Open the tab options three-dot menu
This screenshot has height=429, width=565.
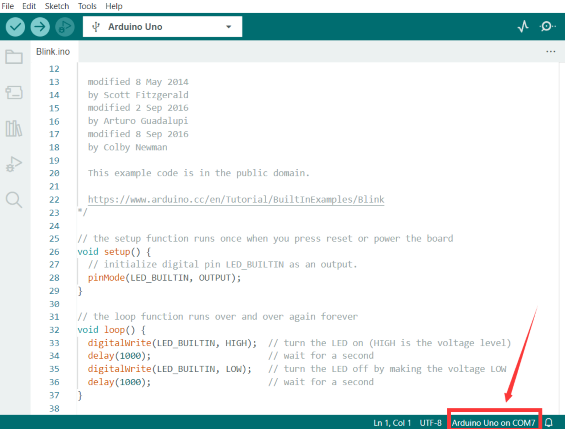[551, 52]
